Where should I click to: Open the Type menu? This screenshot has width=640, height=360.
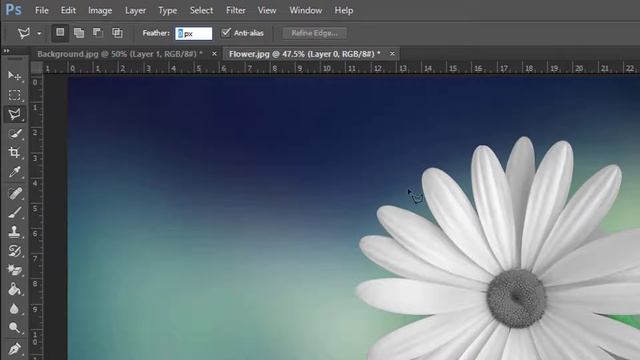click(x=167, y=11)
